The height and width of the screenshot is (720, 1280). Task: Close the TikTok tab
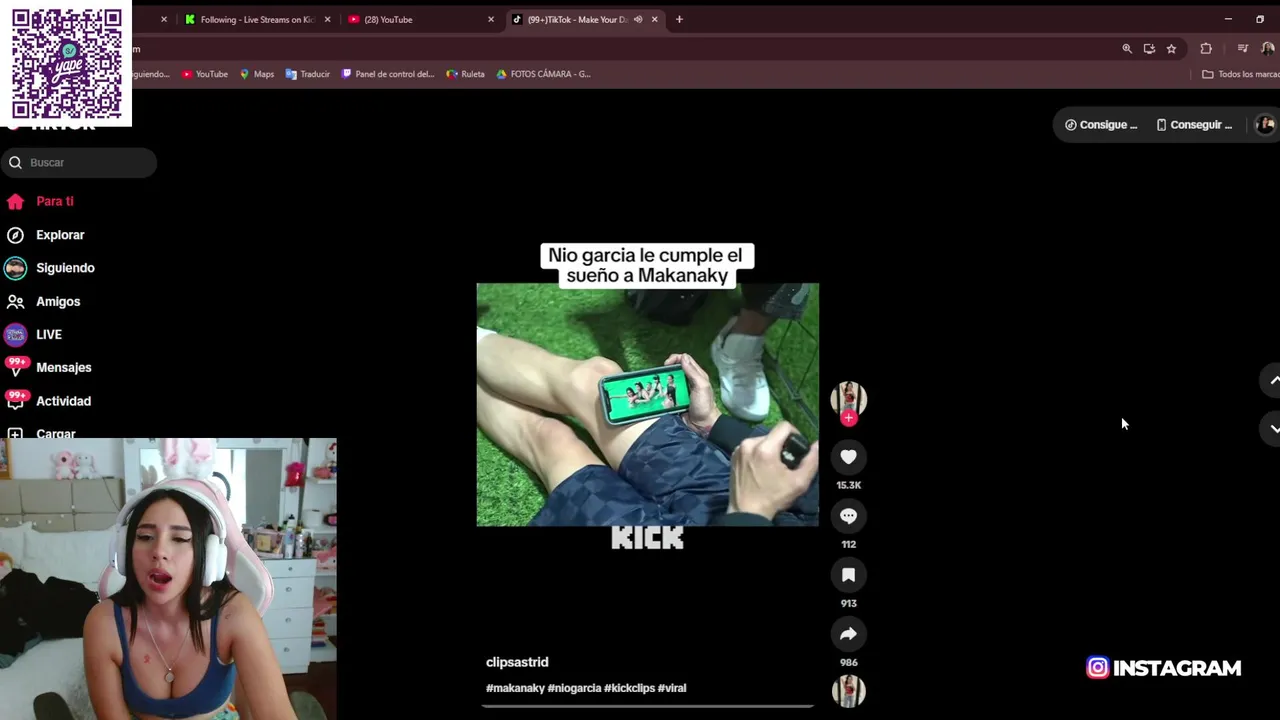click(655, 19)
